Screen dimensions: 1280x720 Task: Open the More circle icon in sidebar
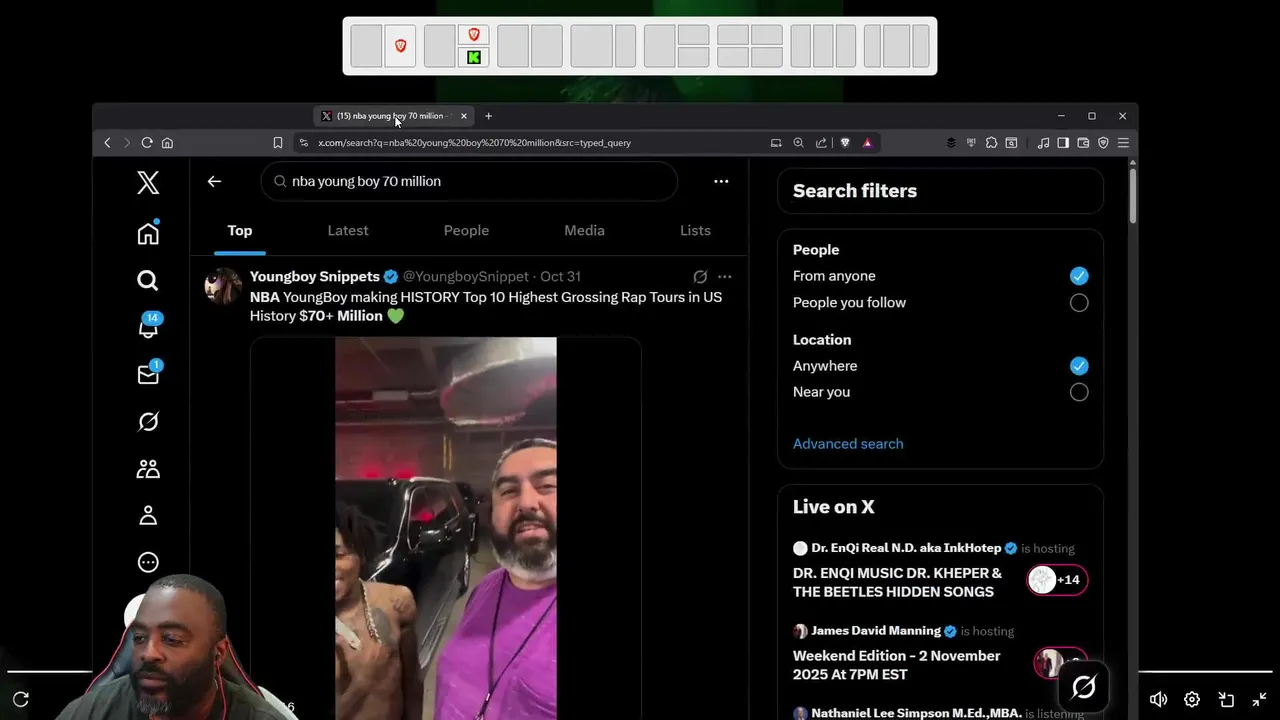tap(148, 562)
